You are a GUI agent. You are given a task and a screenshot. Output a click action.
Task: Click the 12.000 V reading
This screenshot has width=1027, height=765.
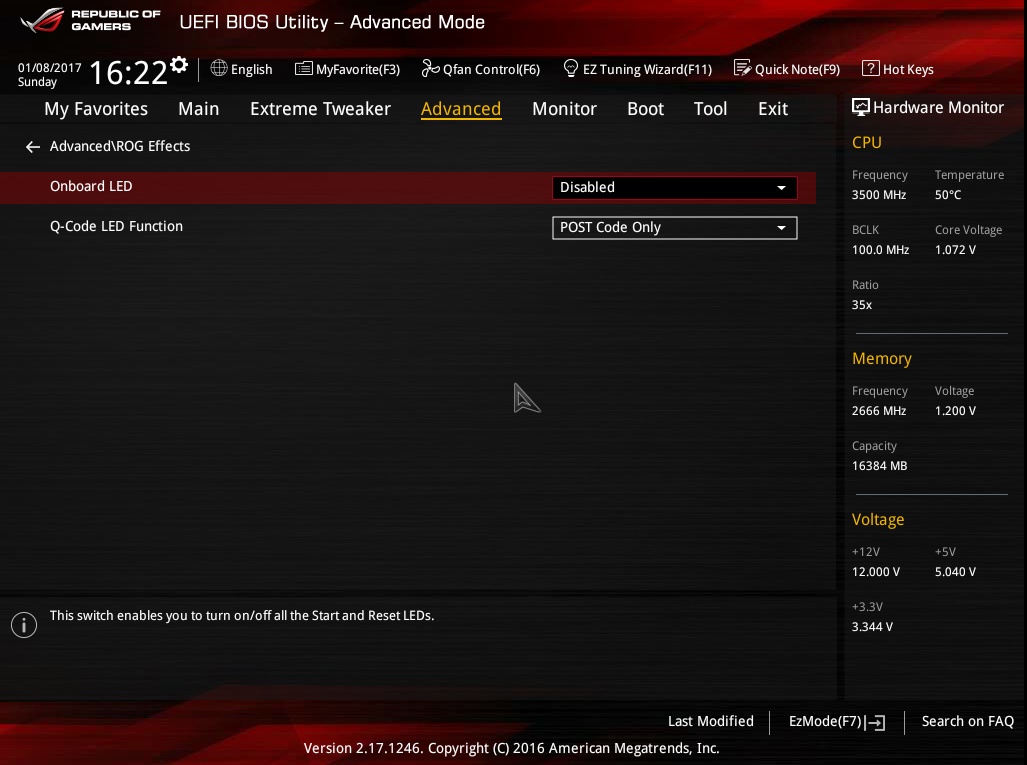876,572
